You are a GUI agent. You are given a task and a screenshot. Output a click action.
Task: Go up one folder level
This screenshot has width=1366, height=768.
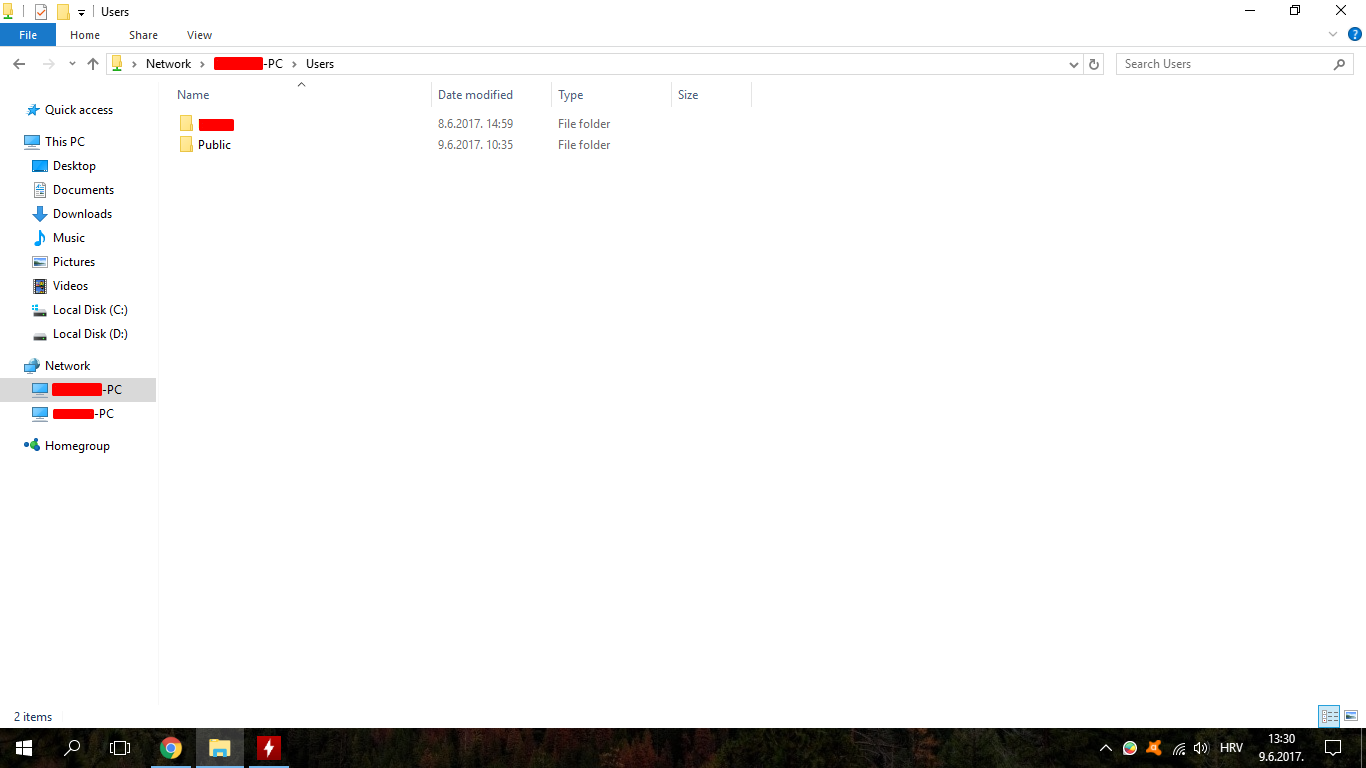tap(93, 64)
